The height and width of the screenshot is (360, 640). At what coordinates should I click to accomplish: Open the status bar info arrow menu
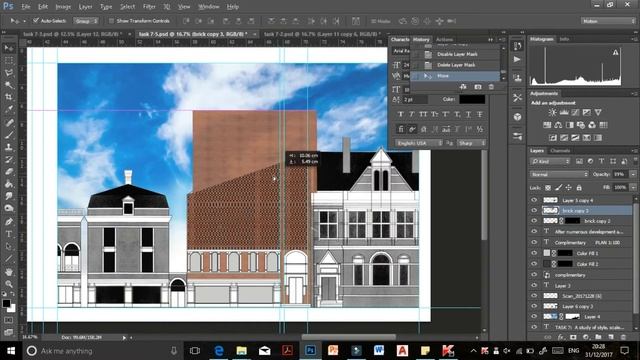pos(124,338)
